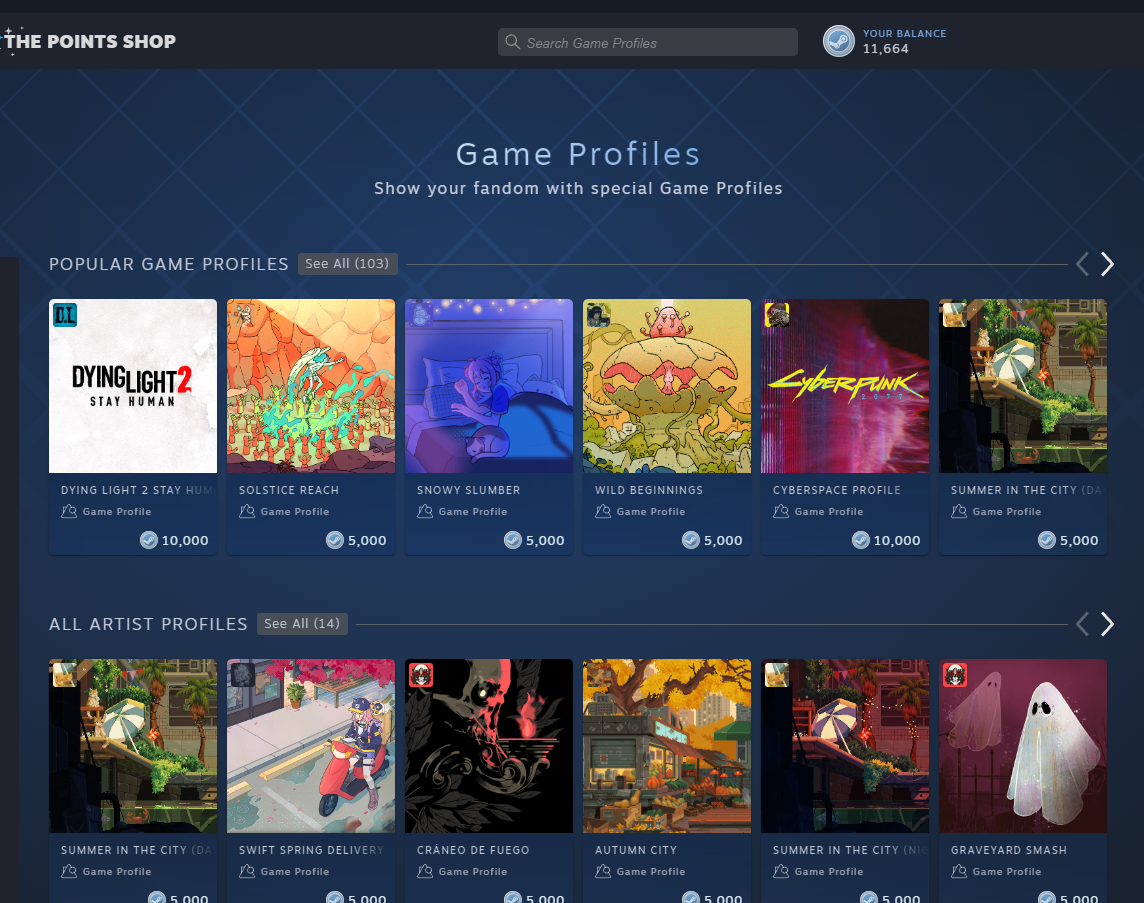Image resolution: width=1144 pixels, height=903 pixels.
Task: Click small game icon on Popular Summer in the City card
Action: coord(955,315)
